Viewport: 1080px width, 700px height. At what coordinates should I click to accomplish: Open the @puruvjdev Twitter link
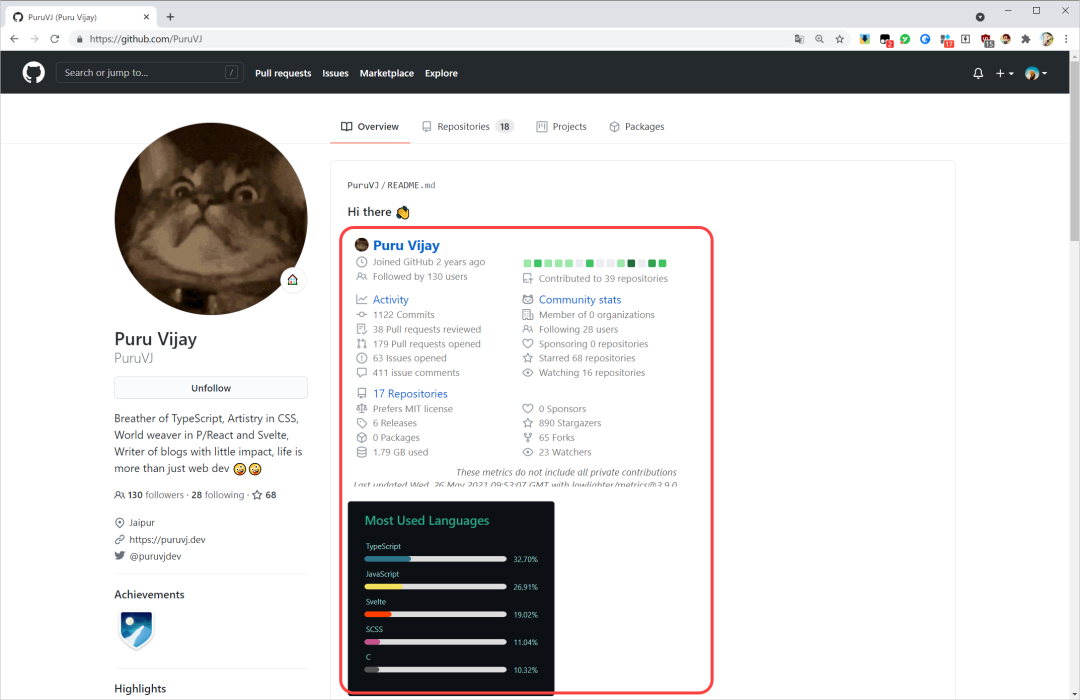click(x=155, y=556)
